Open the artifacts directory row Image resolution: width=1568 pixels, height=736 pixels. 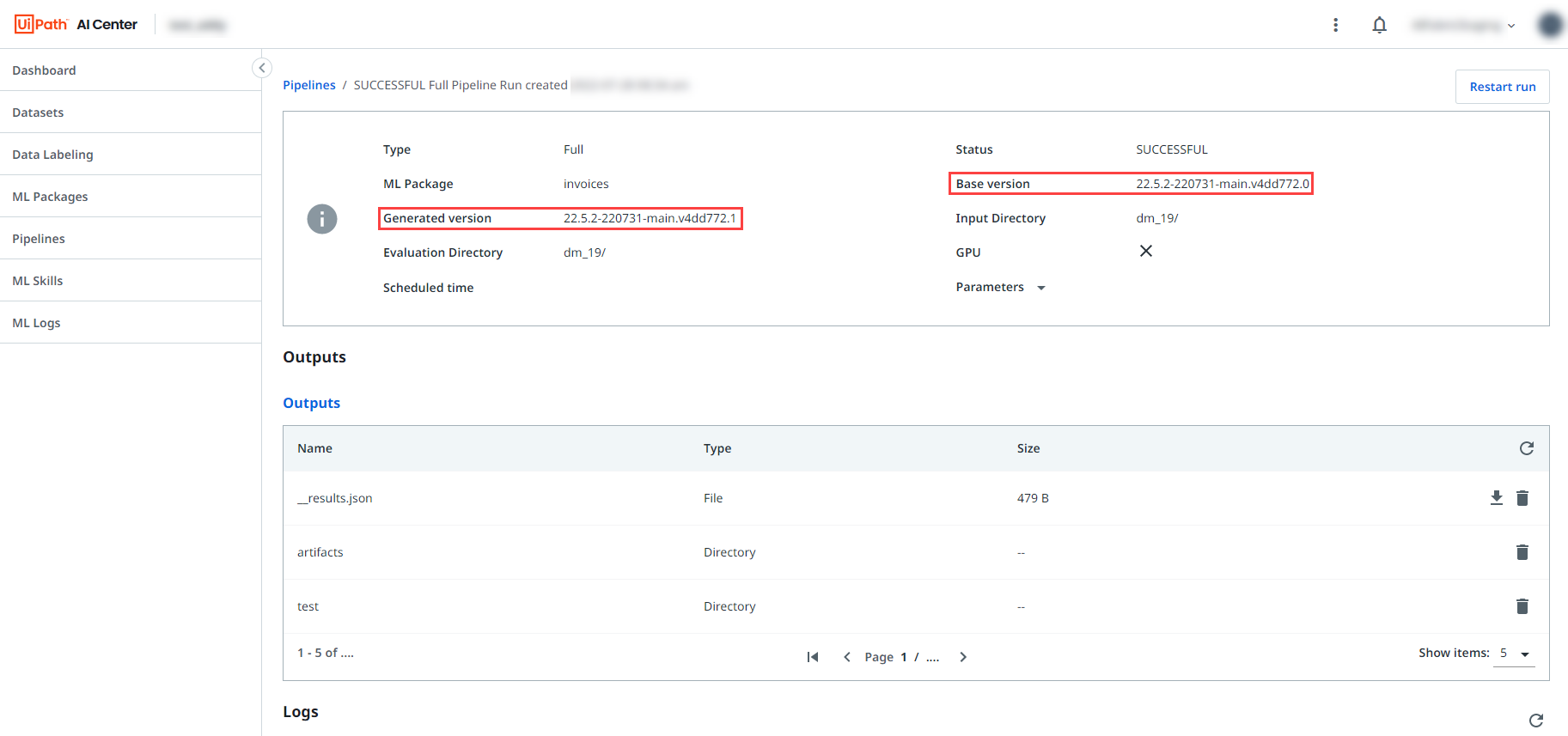click(916, 552)
